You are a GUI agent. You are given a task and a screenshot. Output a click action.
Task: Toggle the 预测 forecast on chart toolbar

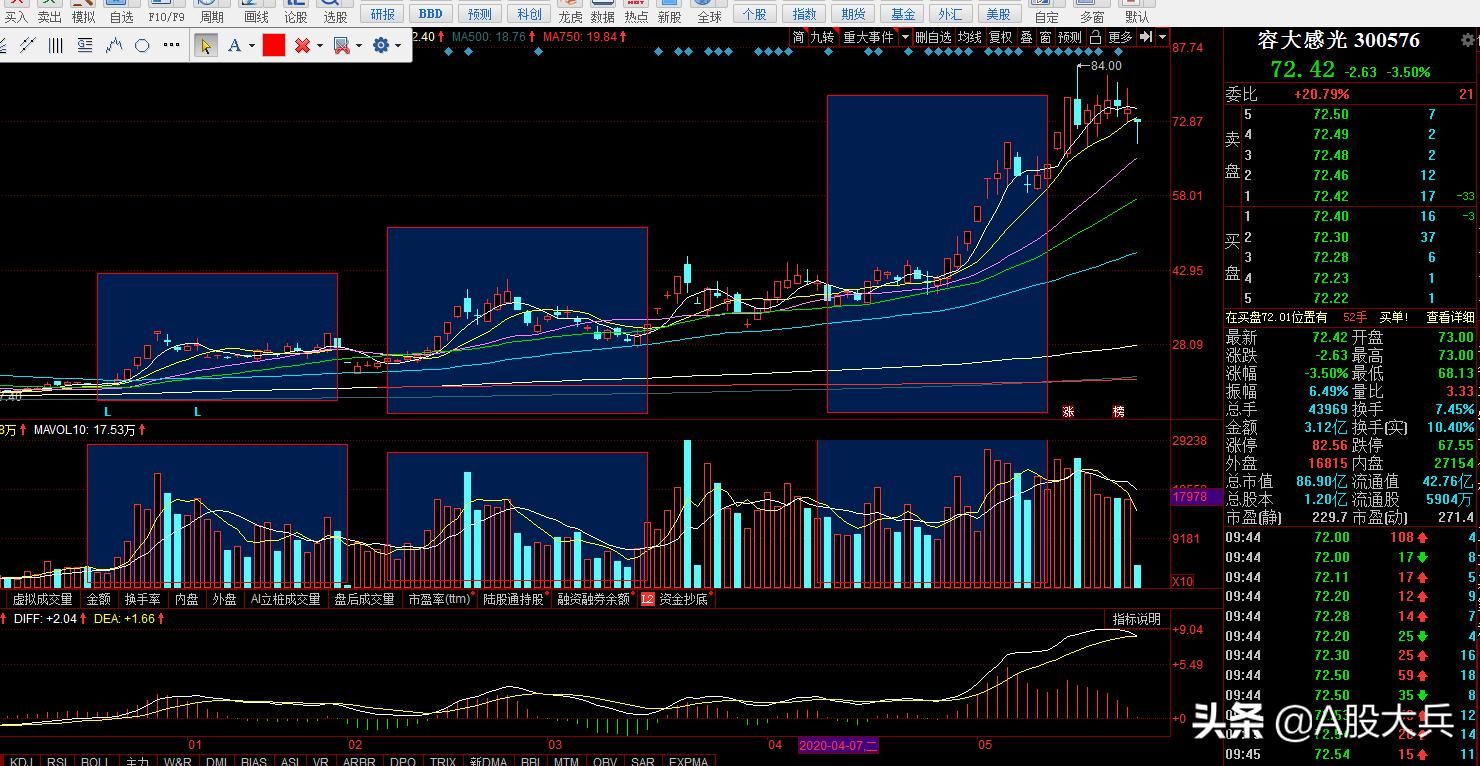coord(1070,37)
